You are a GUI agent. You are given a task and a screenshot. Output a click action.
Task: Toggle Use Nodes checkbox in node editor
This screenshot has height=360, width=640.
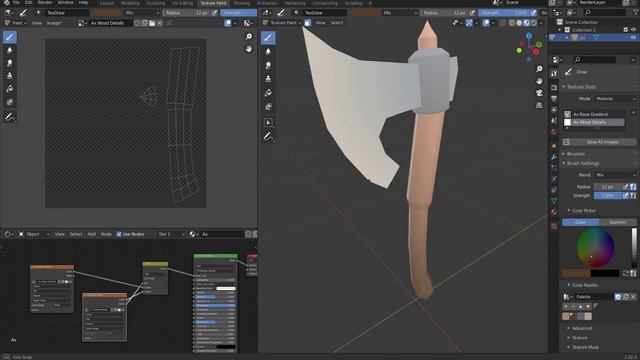[119, 234]
